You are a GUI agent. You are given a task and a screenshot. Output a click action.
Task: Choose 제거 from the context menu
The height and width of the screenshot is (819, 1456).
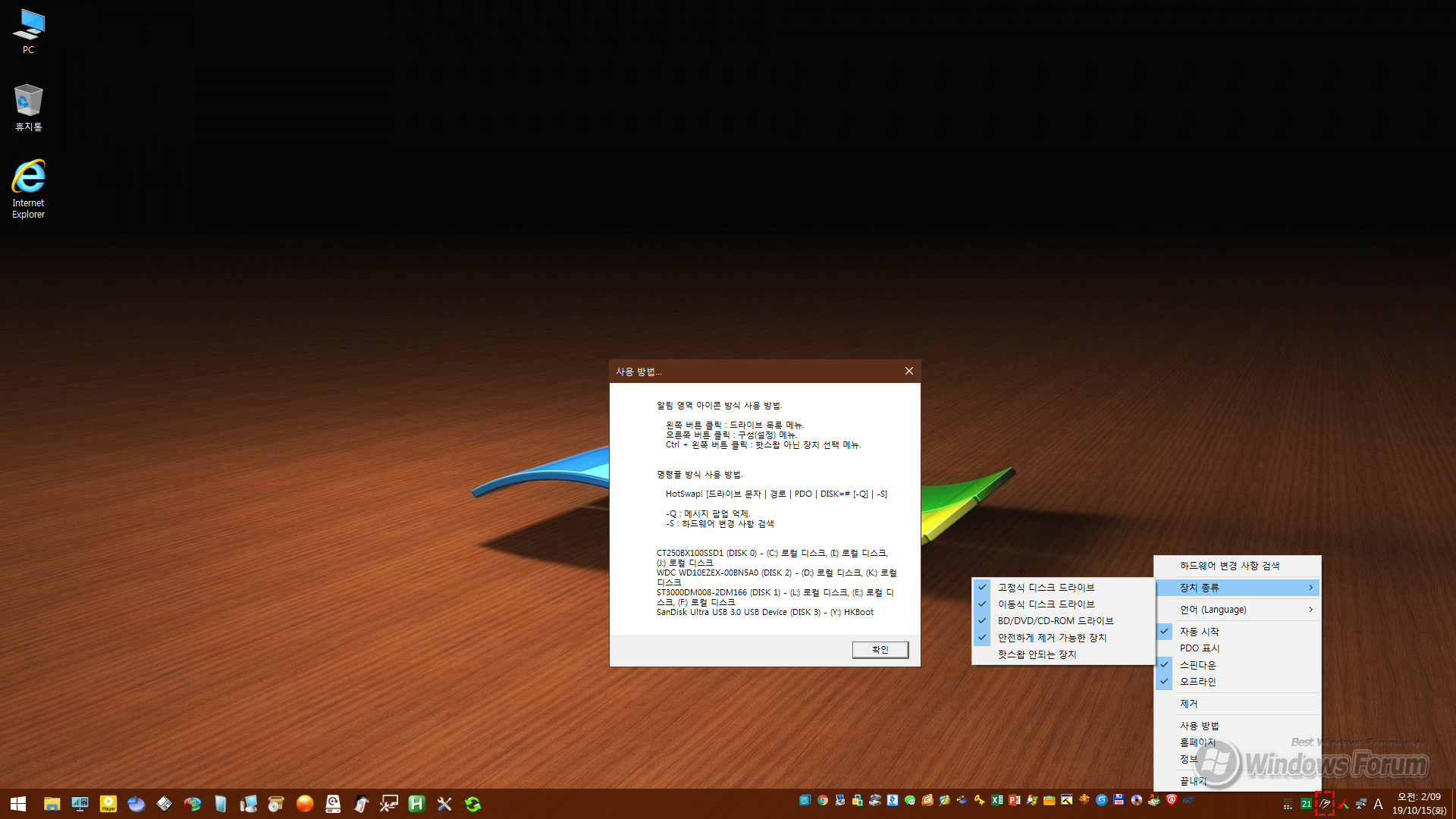pos(1238,704)
